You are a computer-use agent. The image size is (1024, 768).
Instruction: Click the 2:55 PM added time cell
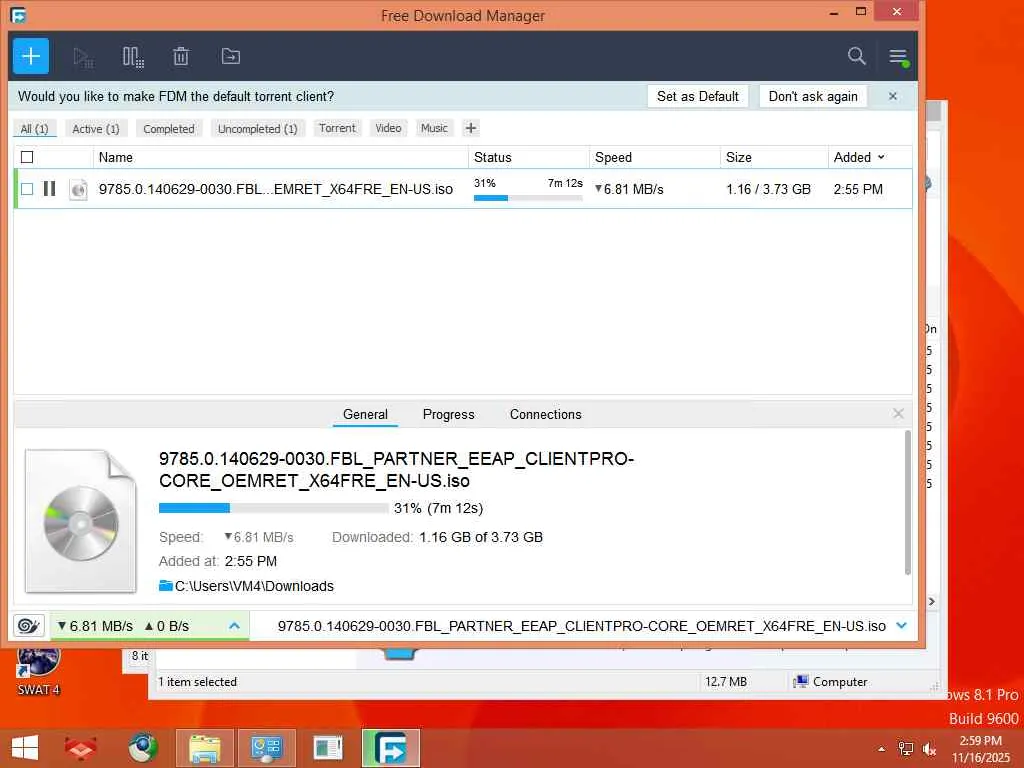click(858, 189)
